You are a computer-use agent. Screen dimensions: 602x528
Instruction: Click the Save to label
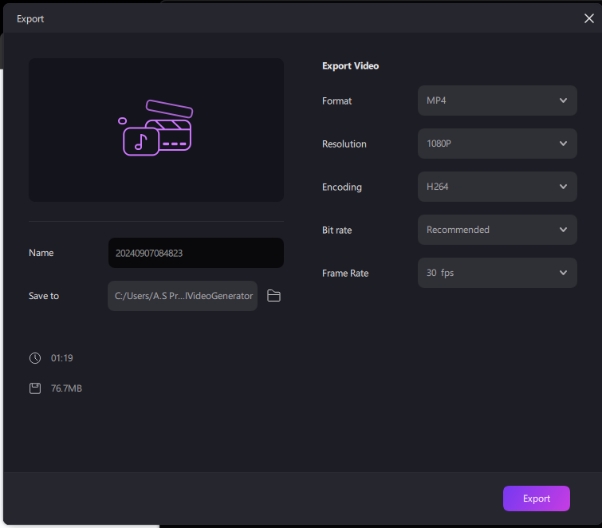pyautogui.click(x=44, y=296)
